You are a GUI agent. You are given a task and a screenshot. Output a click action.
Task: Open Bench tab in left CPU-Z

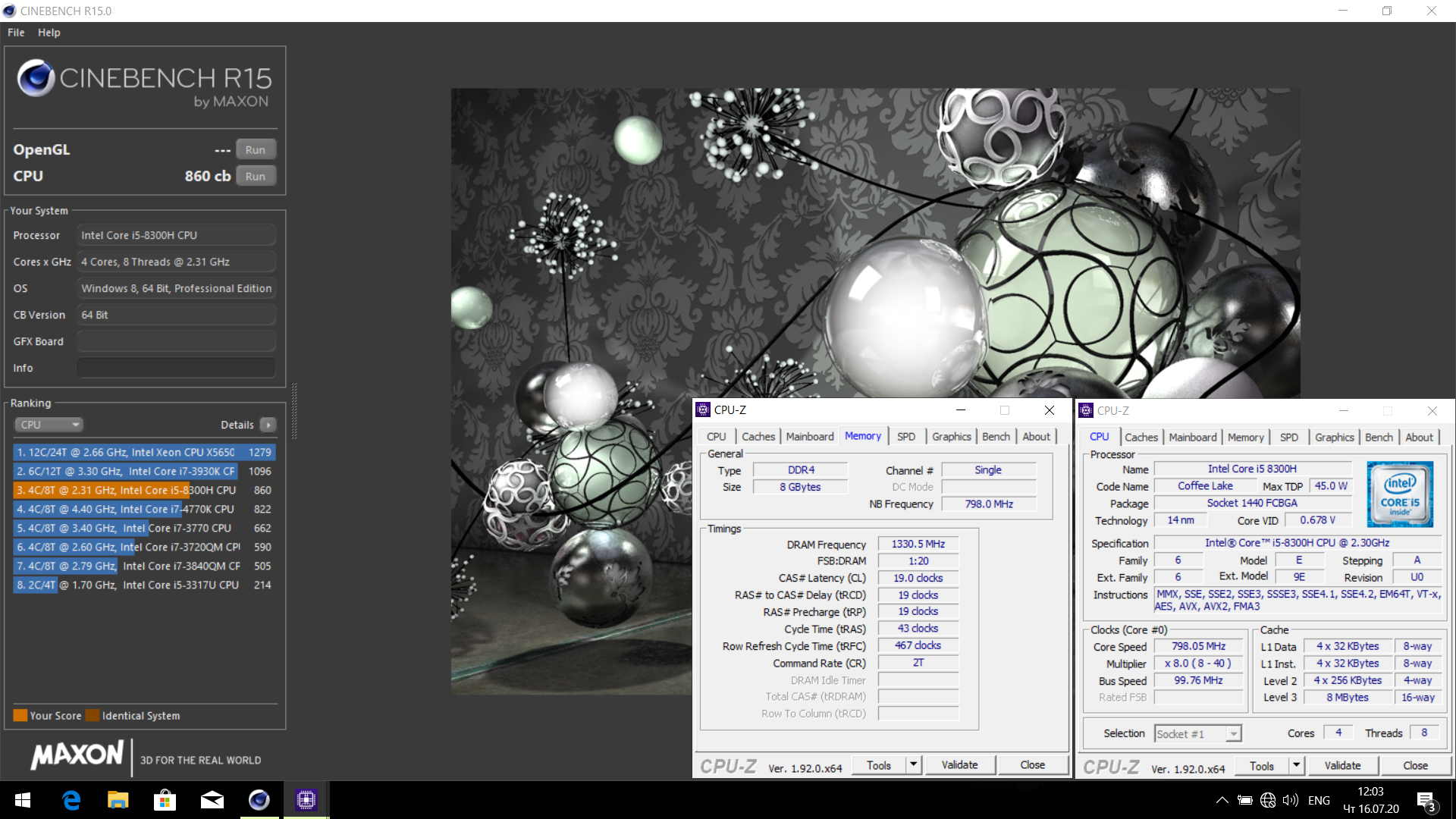[x=996, y=437]
